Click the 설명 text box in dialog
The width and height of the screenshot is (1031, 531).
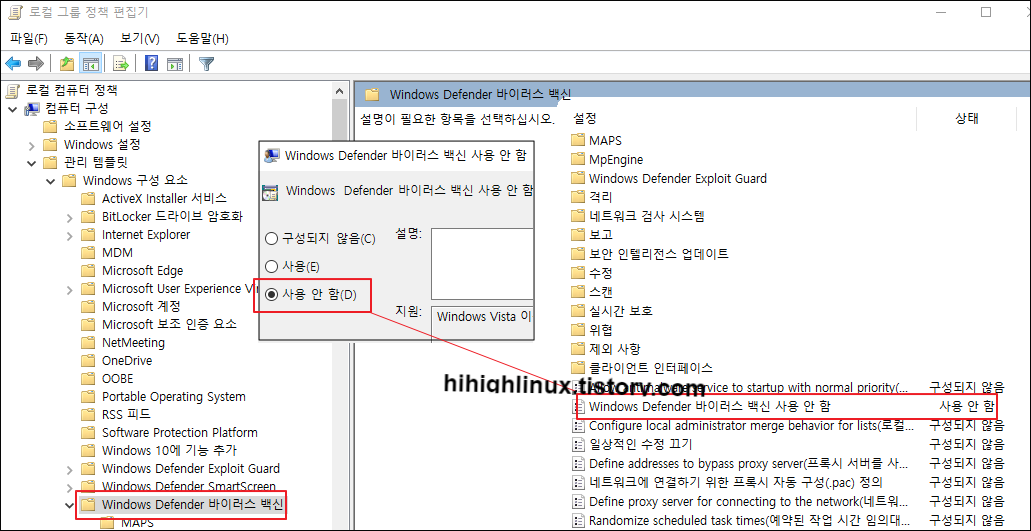pos(482,264)
